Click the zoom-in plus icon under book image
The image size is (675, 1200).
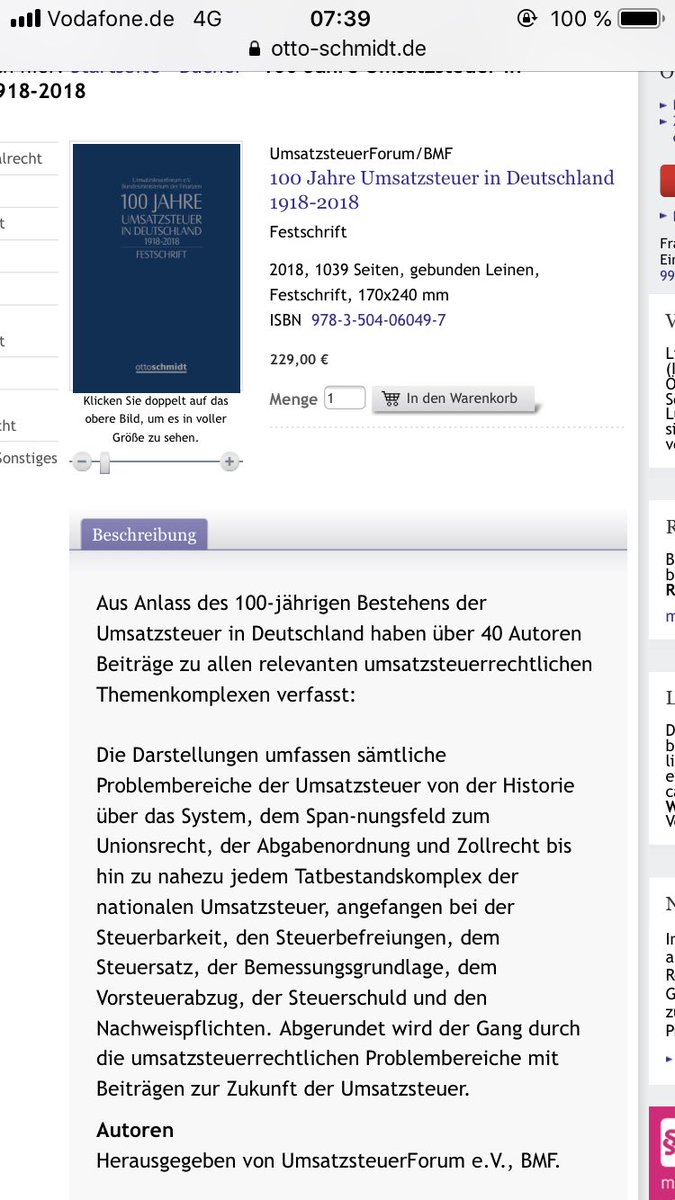230,461
